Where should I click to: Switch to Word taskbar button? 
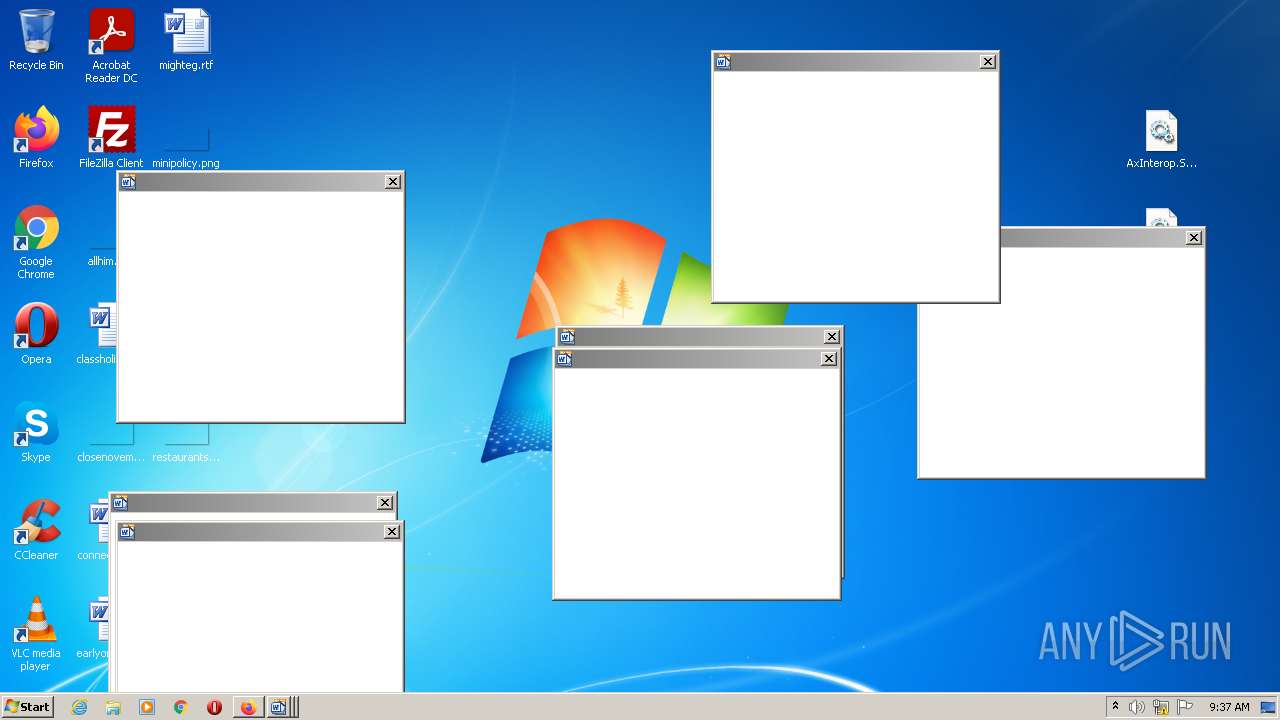280,707
